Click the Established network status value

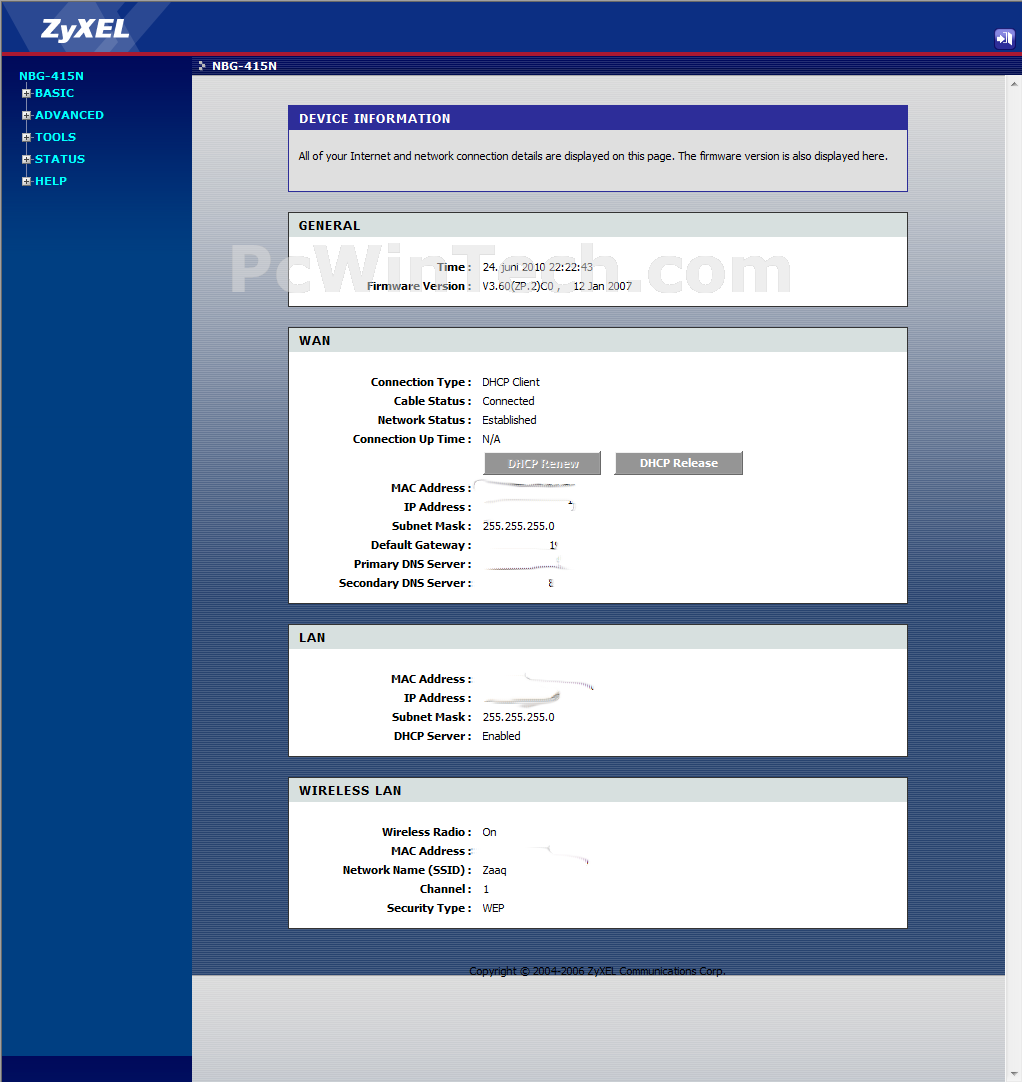[509, 420]
